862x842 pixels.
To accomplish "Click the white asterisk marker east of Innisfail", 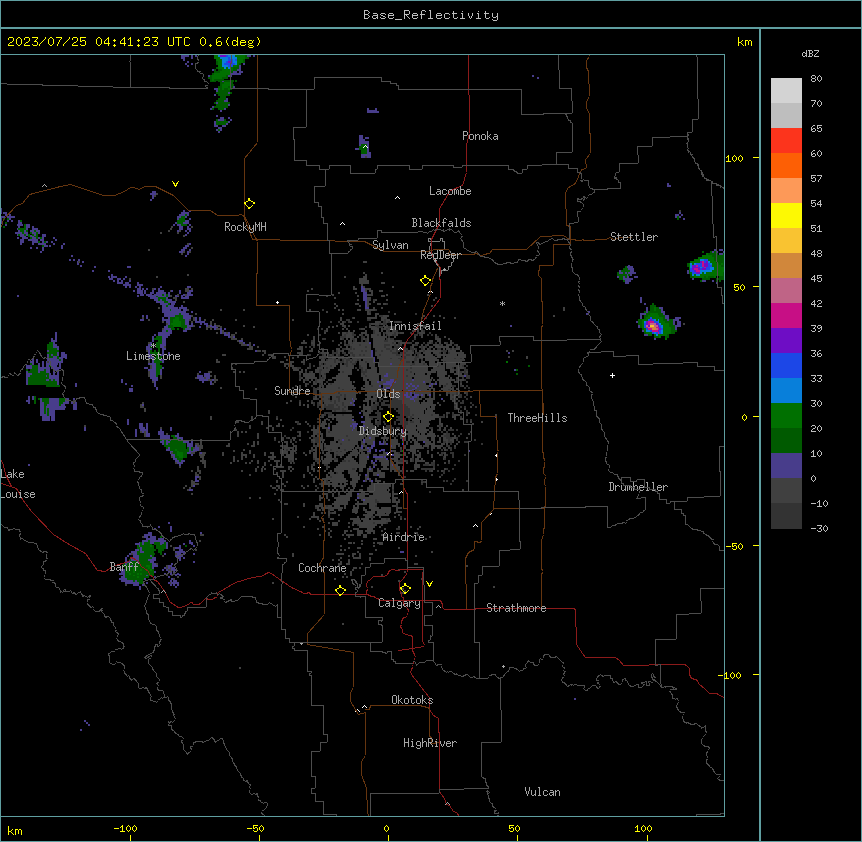I will pos(502,303).
